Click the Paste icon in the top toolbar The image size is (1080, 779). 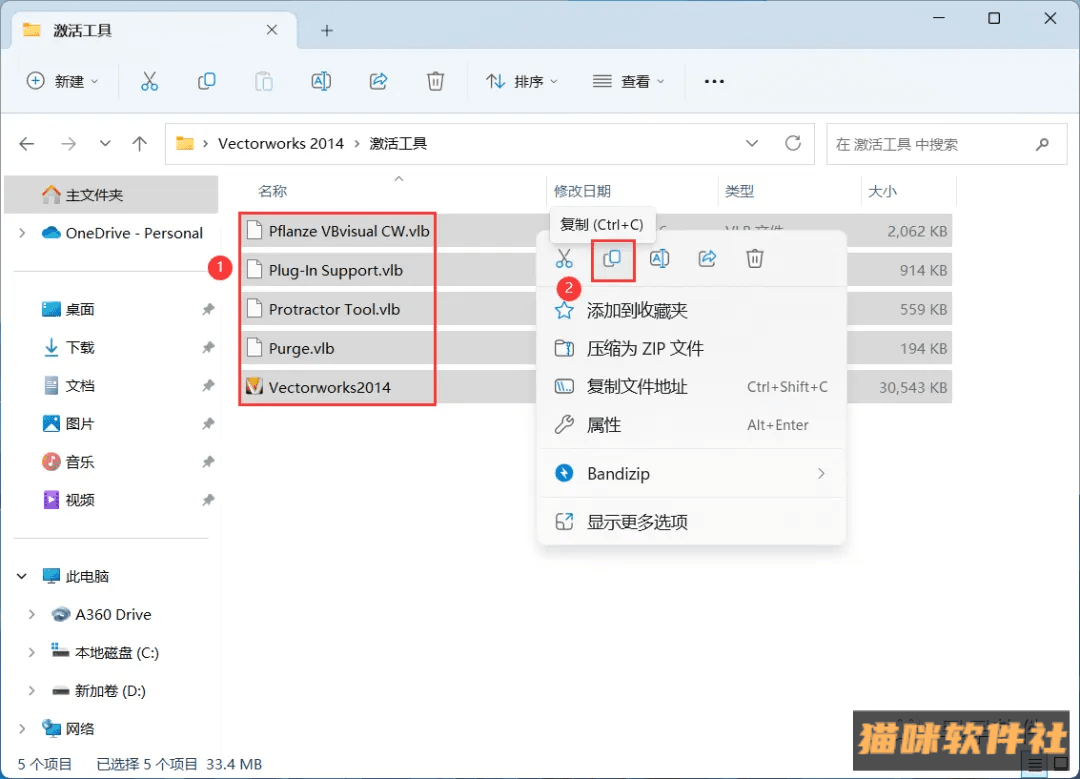tap(263, 81)
